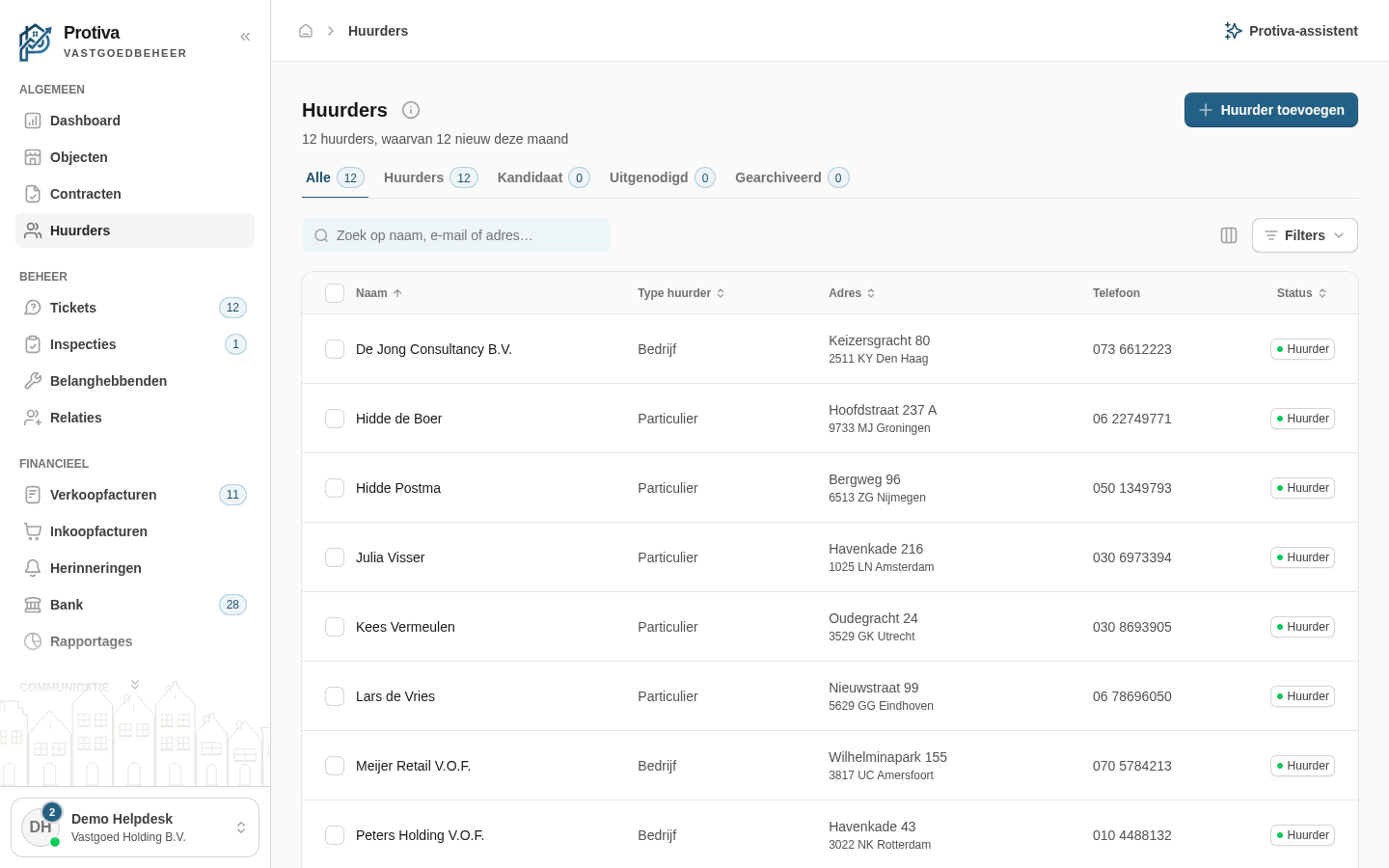Open Verkoopfacturen in sidebar
The image size is (1389, 868).
click(x=135, y=495)
